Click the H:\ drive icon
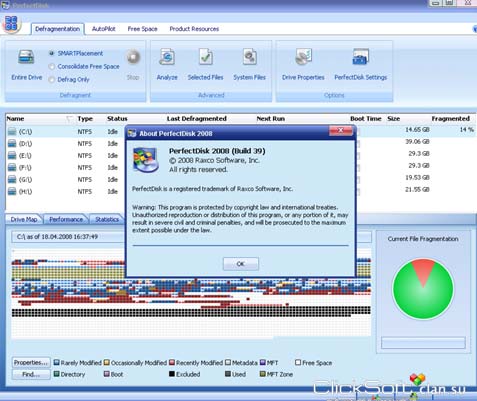 pyautogui.click(x=12, y=191)
